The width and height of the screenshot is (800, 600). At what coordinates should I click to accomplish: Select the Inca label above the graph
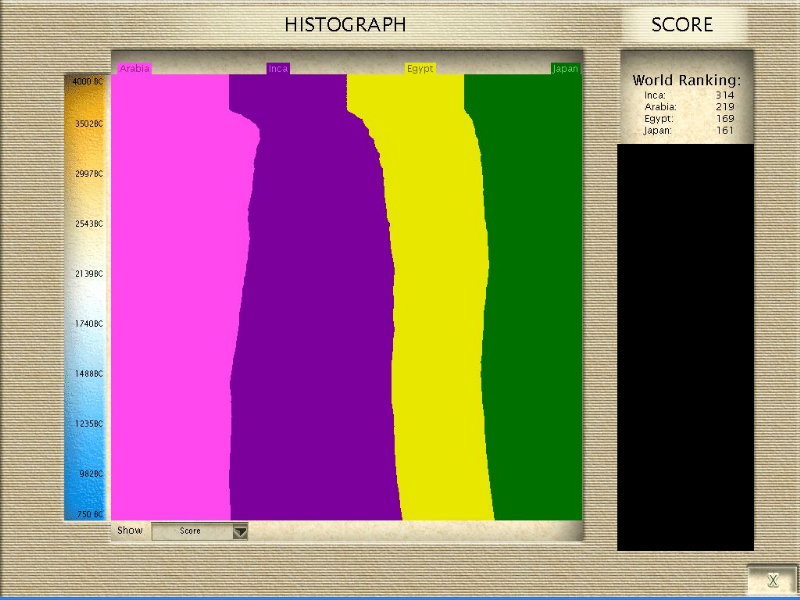278,69
